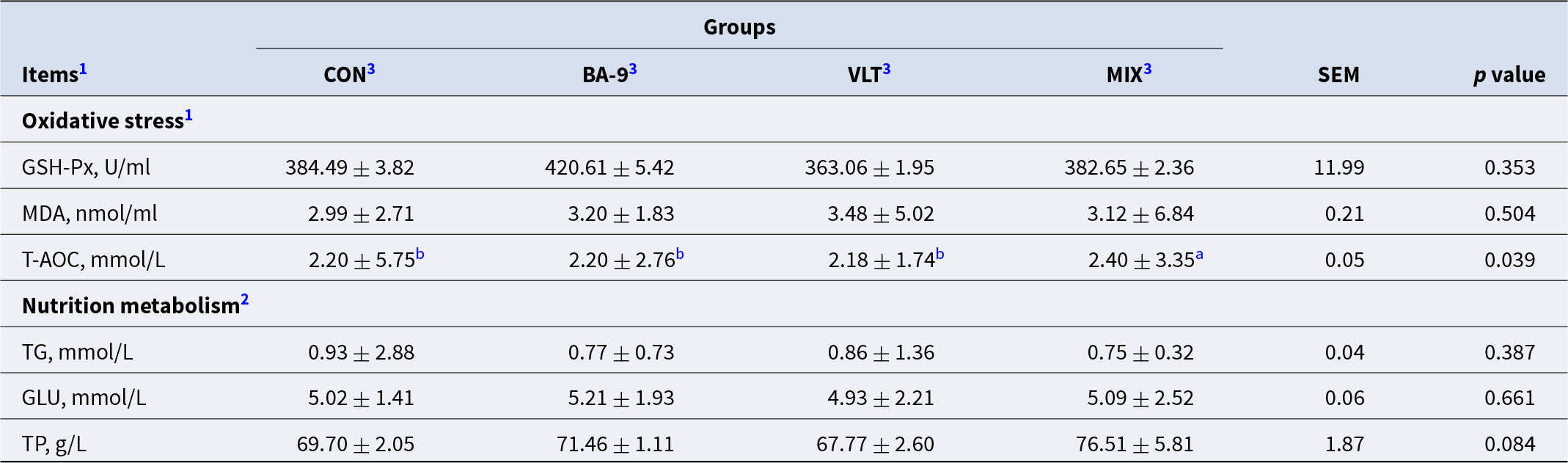Select the GLU, mmol/L row label
The width and height of the screenshot is (1568, 463).
(84, 398)
